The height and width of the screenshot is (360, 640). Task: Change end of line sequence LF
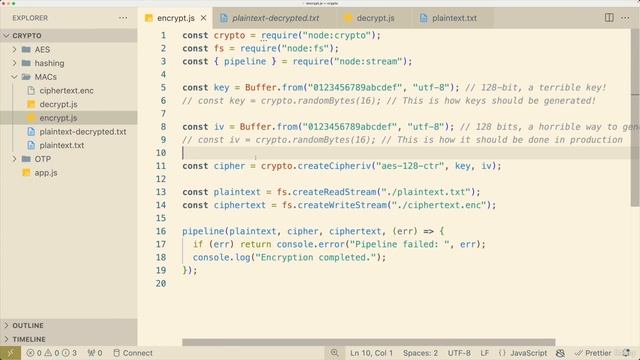tap(484, 353)
